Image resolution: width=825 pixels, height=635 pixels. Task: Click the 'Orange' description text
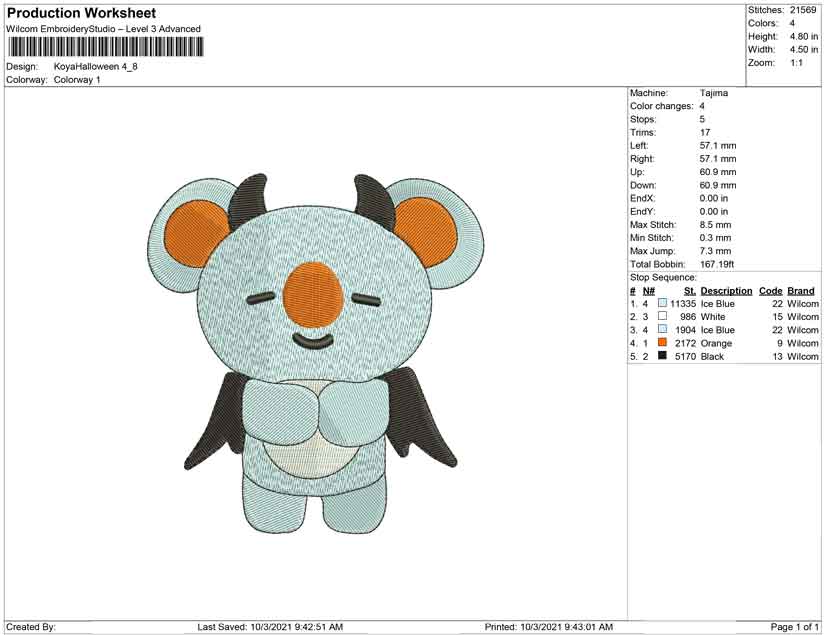[x=716, y=343]
